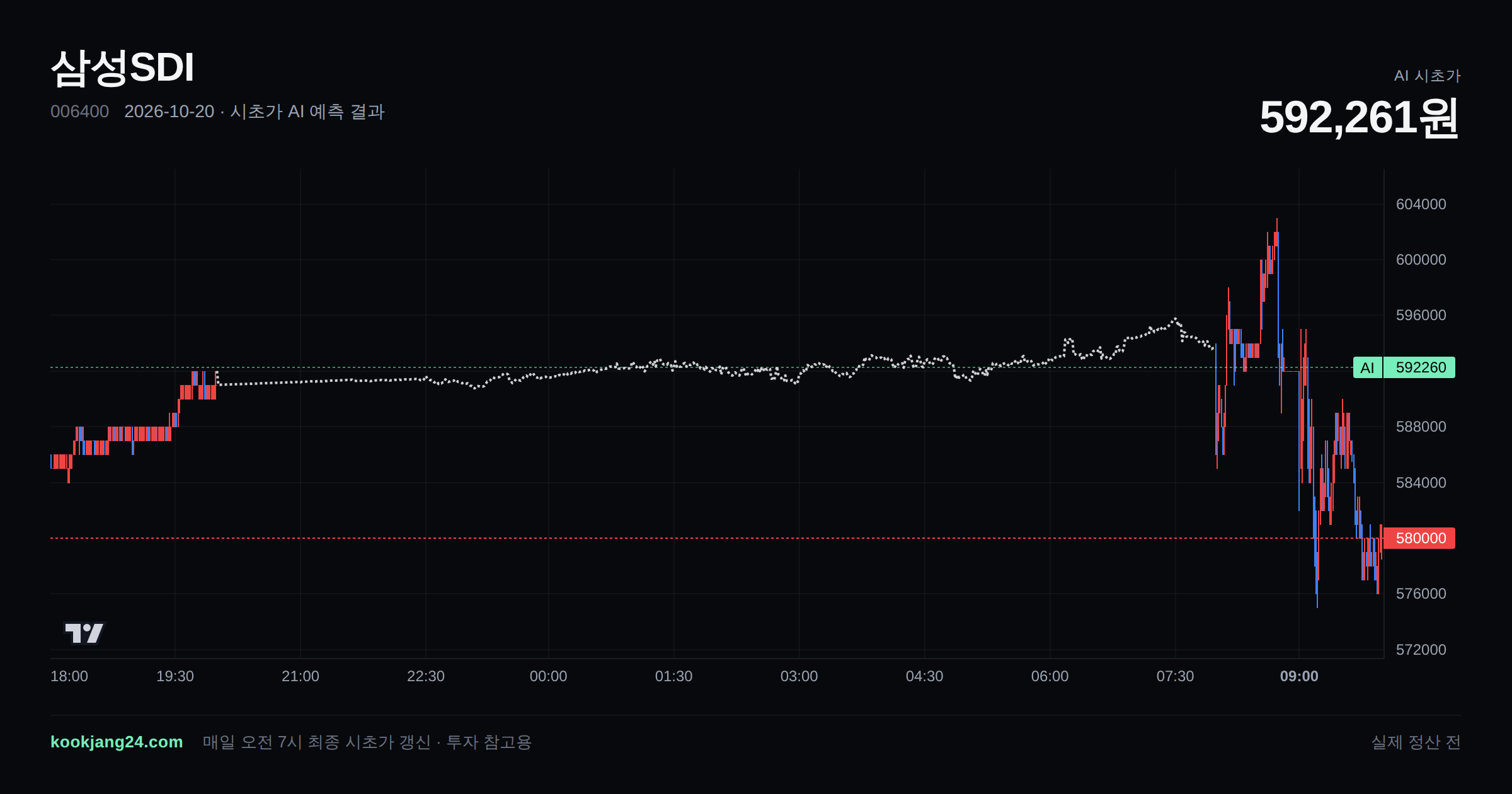Click the 584000 price axis label

(1421, 483)
